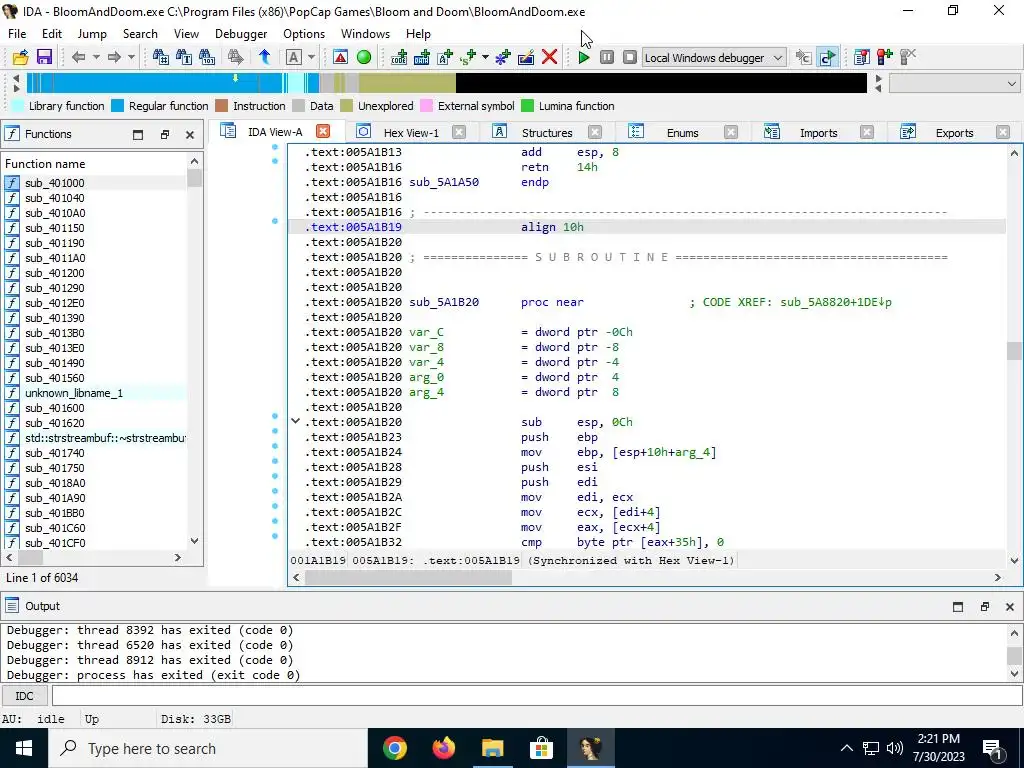
Task: Click the blue up arrow jump icon
Action: pyautogui.click(x=264, y=57)
